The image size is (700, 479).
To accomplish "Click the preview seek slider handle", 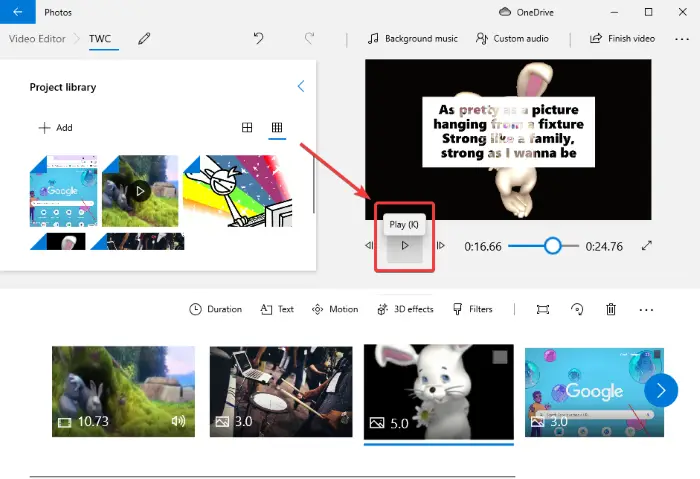I will click(552, 246).
